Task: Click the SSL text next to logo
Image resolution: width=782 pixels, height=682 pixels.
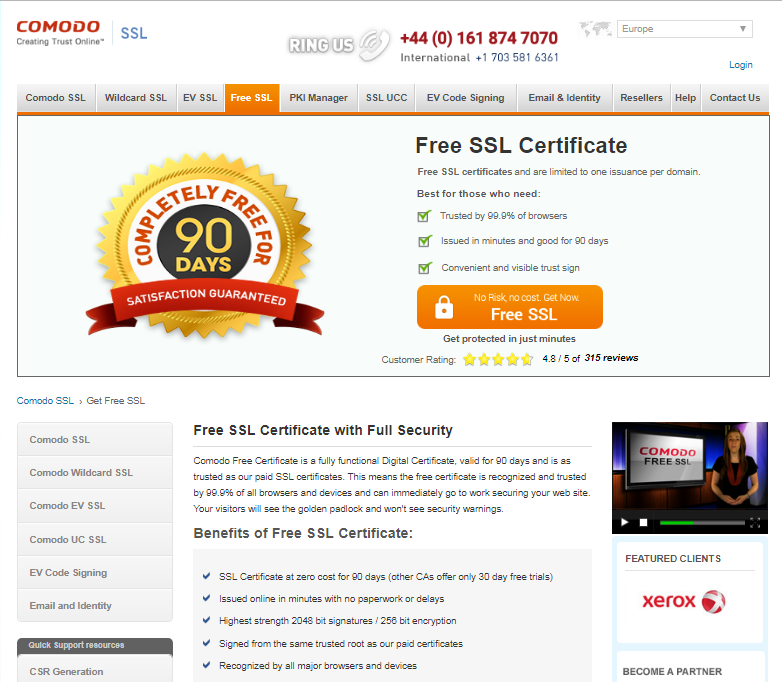Action: pyautogui.click(x=134, y=33)
